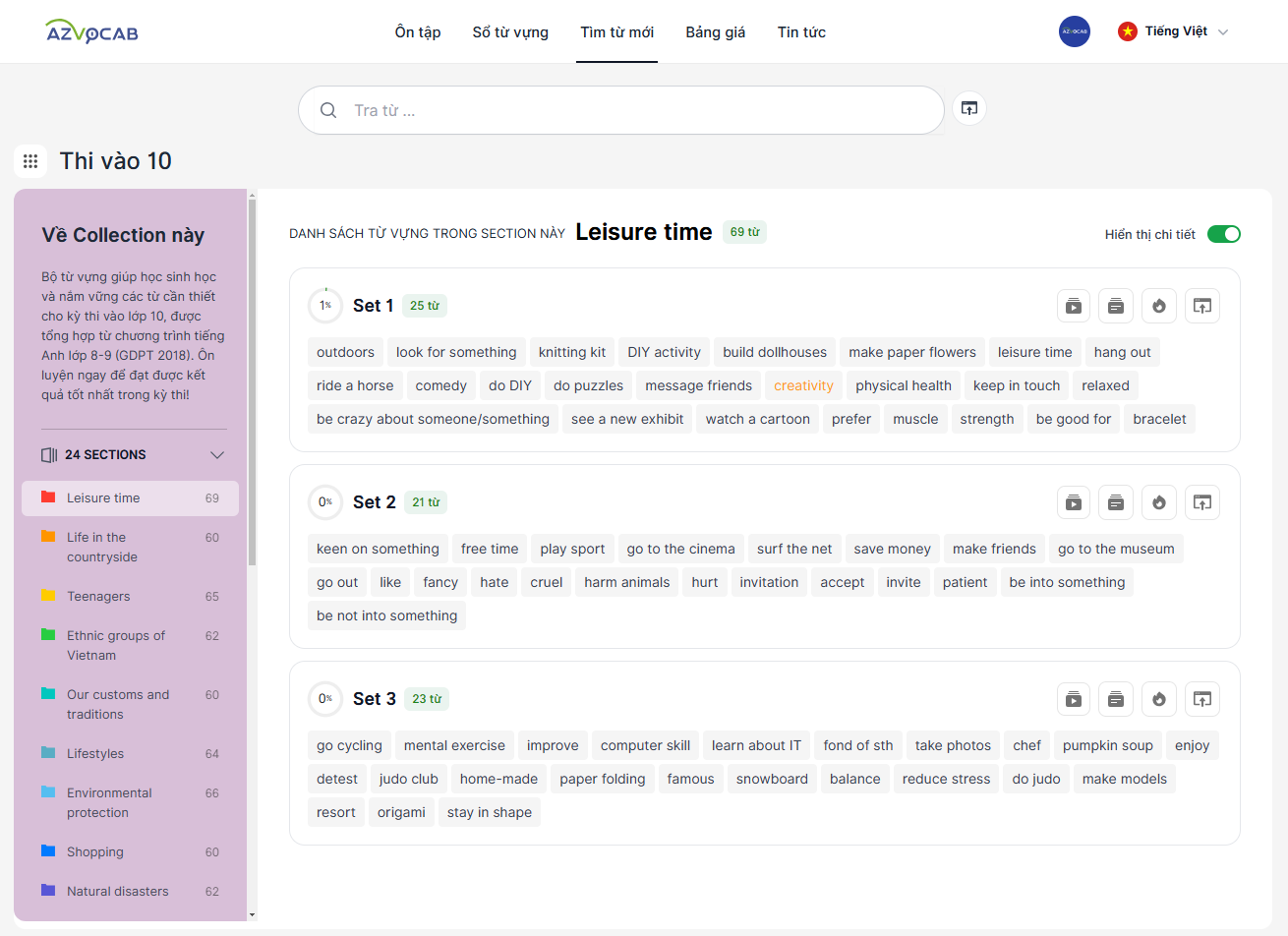Click the open-in-window icon for Set 3

tap(1202, 699)
